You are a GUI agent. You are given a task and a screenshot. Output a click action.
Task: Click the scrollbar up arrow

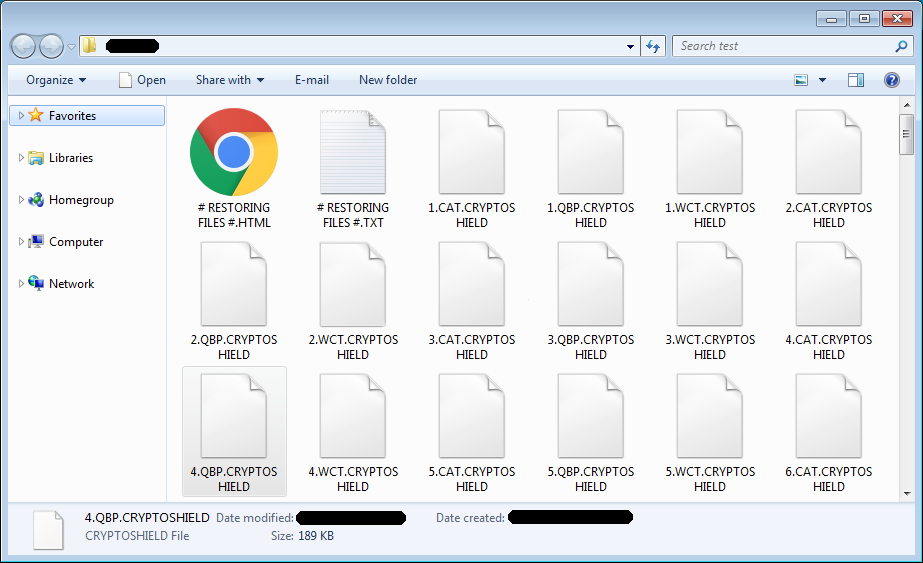907,105
